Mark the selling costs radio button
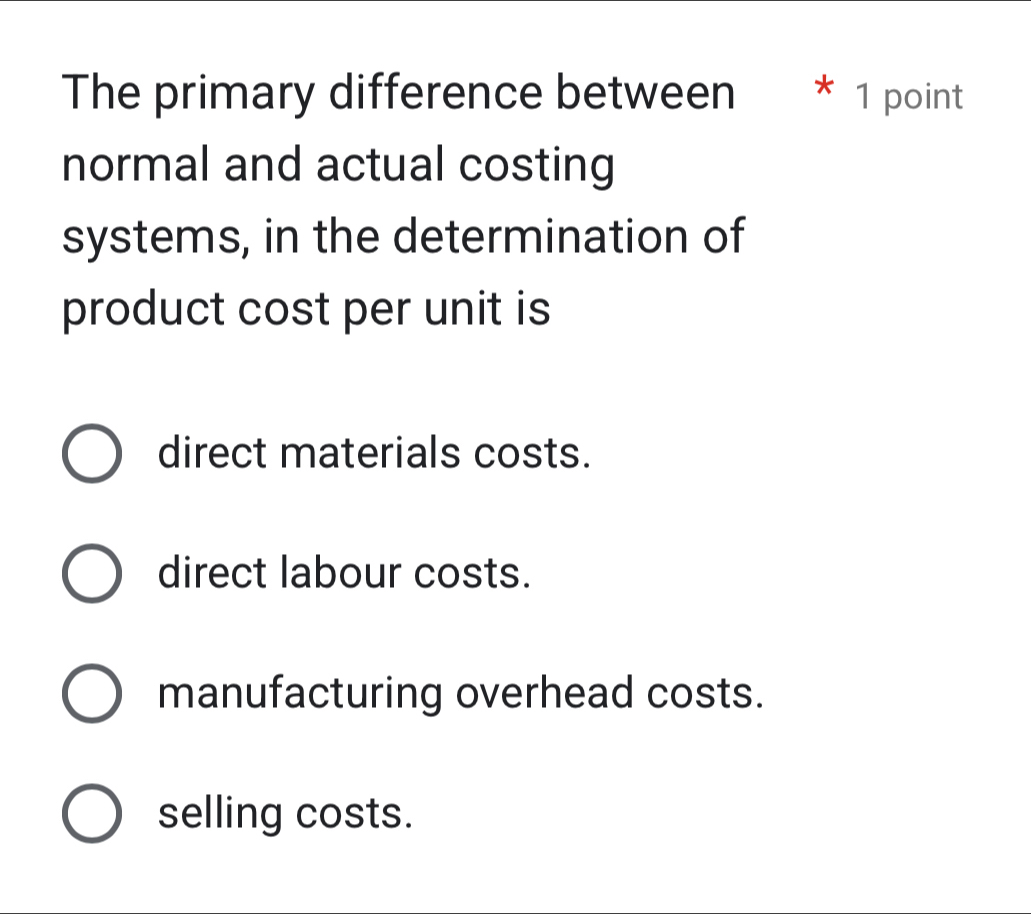 [93, 813]
